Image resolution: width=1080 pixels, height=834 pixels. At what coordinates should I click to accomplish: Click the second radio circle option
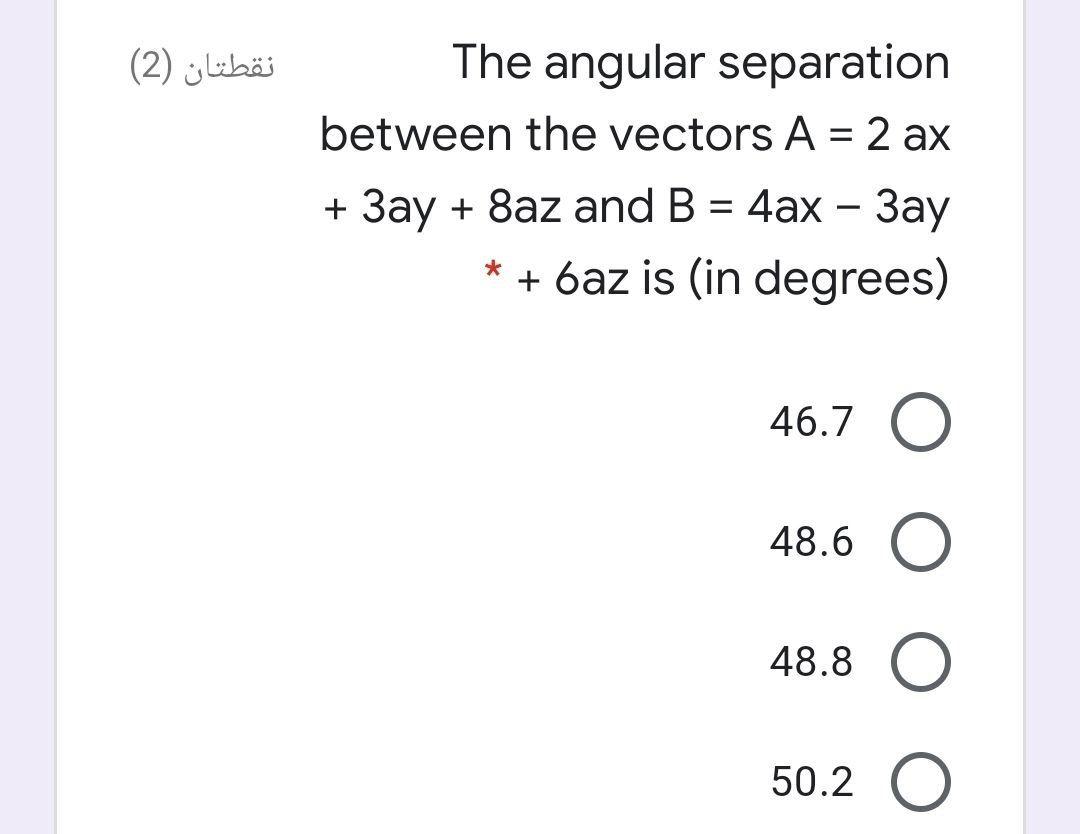[x=921, y=541]
